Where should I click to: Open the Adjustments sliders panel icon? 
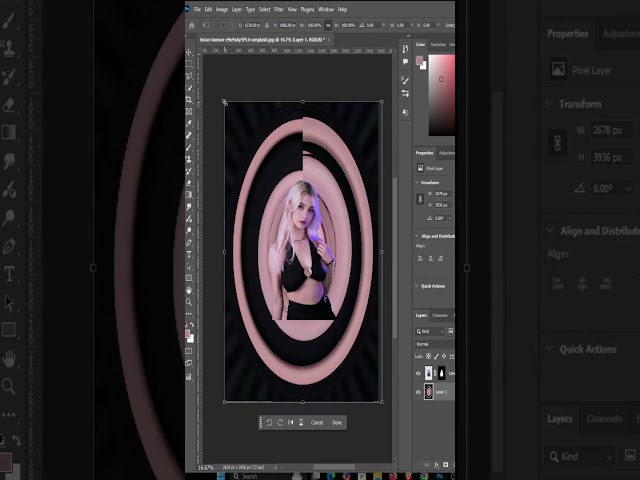point(405,93)
